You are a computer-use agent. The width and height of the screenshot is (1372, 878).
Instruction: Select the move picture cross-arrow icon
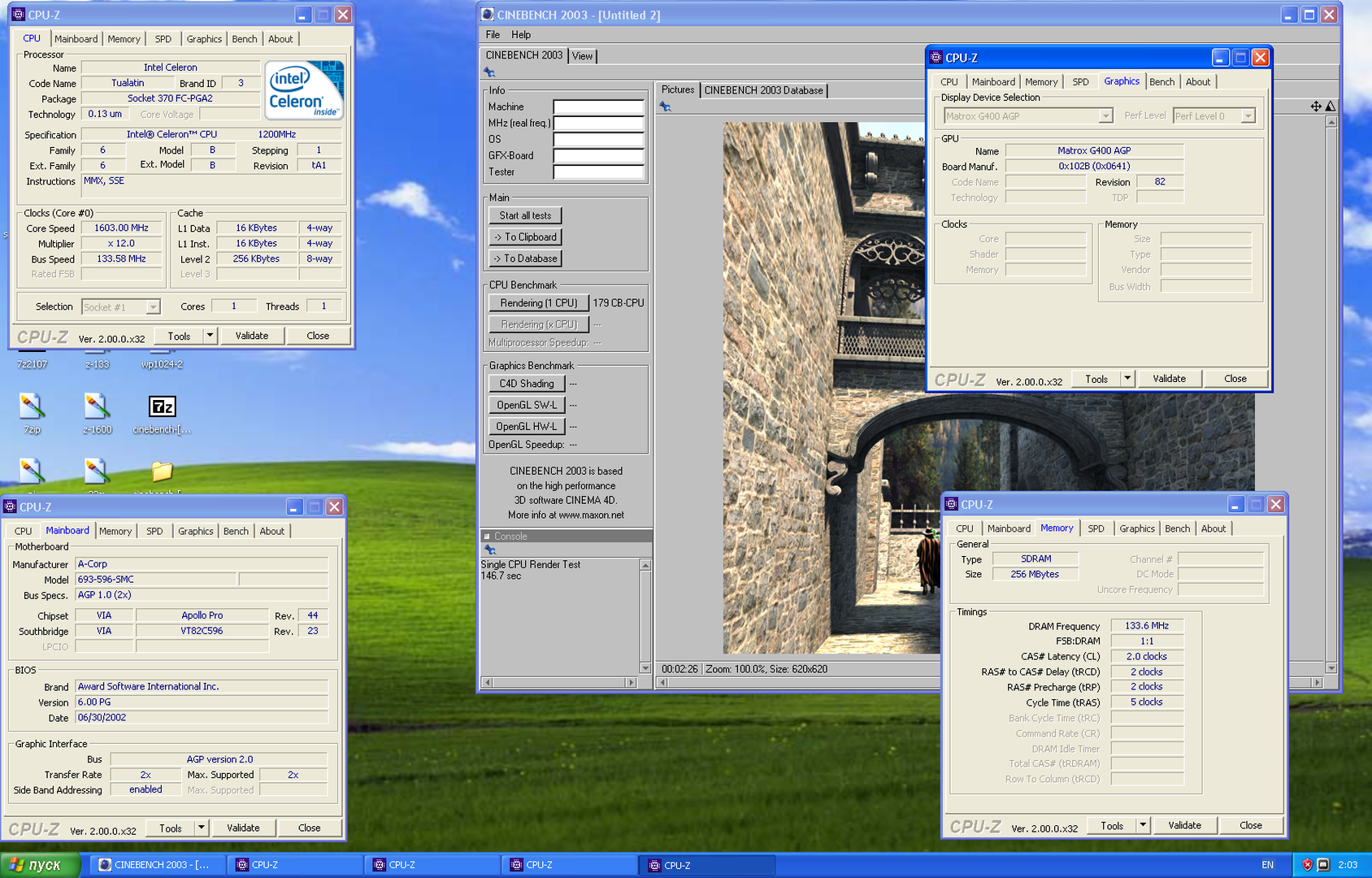pyautogui.click(x=1315, y=106)
